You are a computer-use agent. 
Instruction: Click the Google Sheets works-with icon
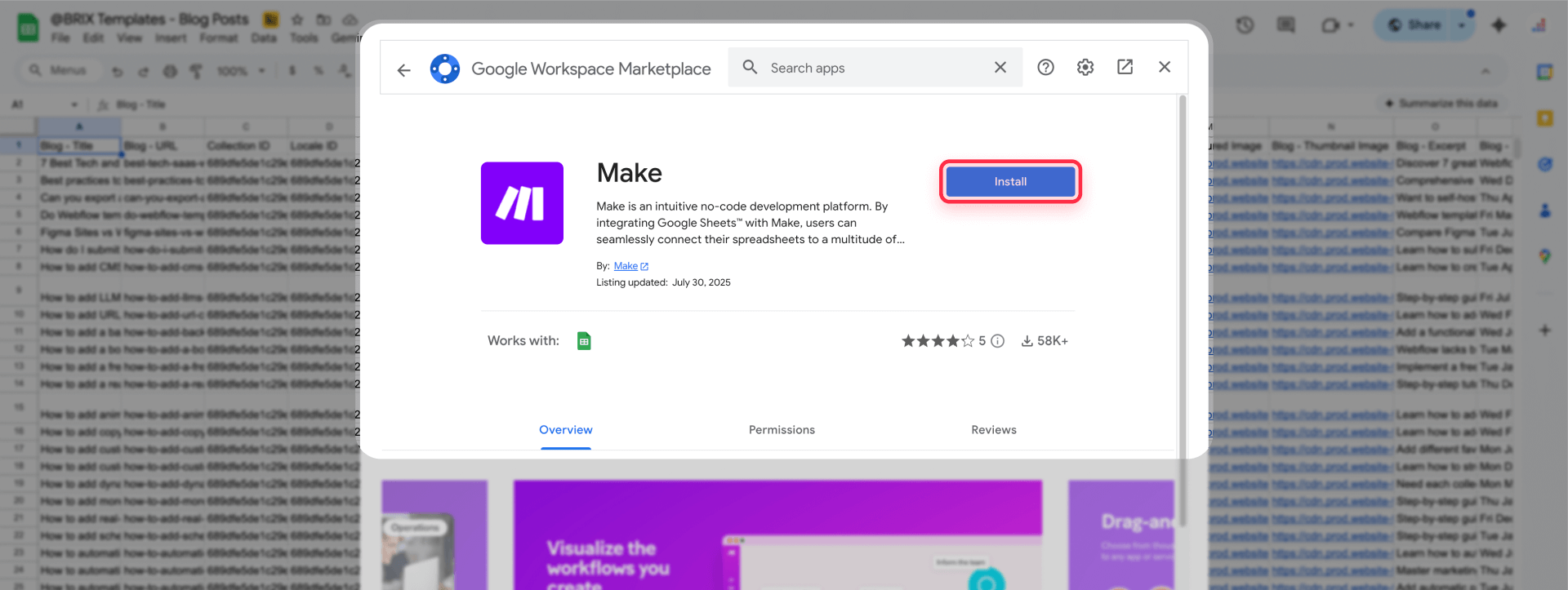[x=584, y=340]
